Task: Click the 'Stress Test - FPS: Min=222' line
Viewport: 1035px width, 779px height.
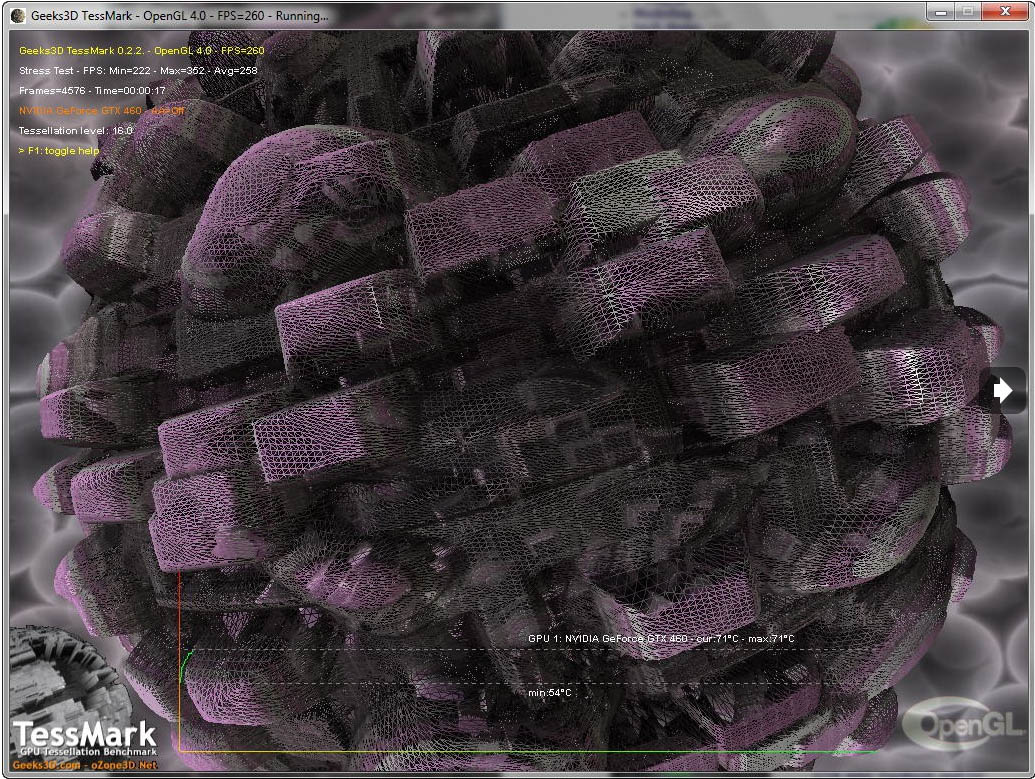Action: [138, 70]
